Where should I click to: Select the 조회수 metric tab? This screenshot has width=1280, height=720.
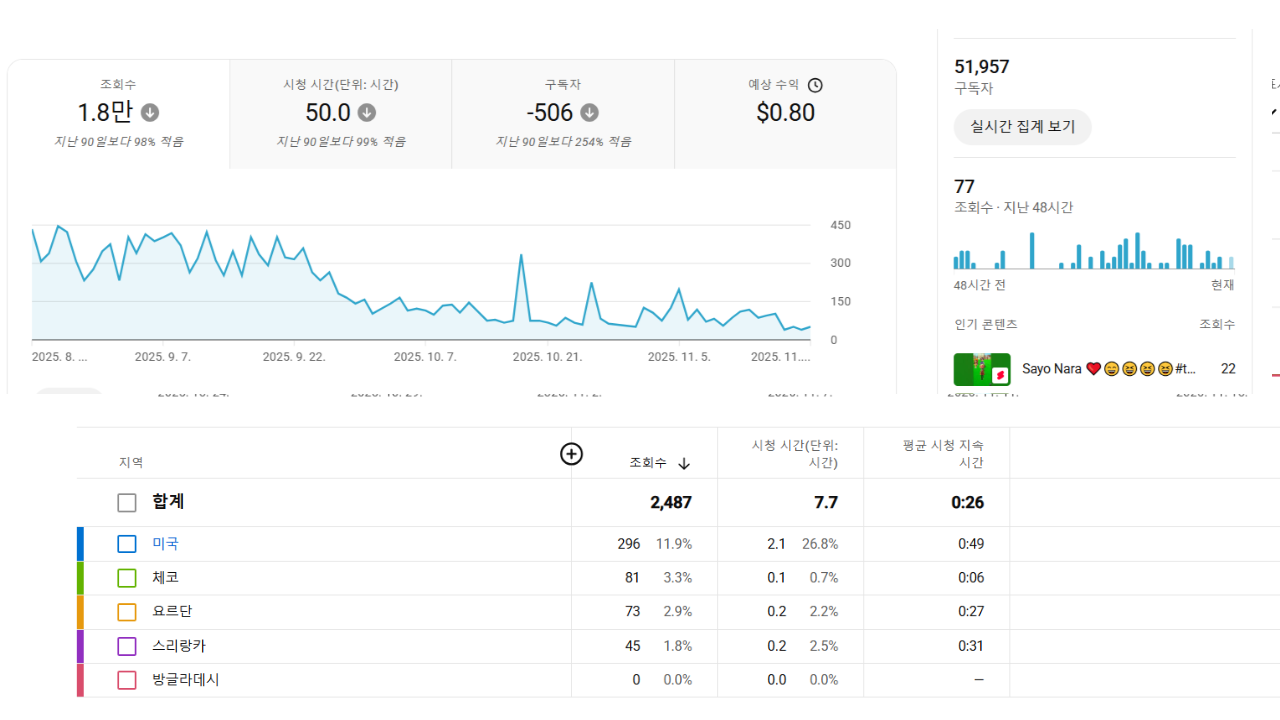coord(118,113)
